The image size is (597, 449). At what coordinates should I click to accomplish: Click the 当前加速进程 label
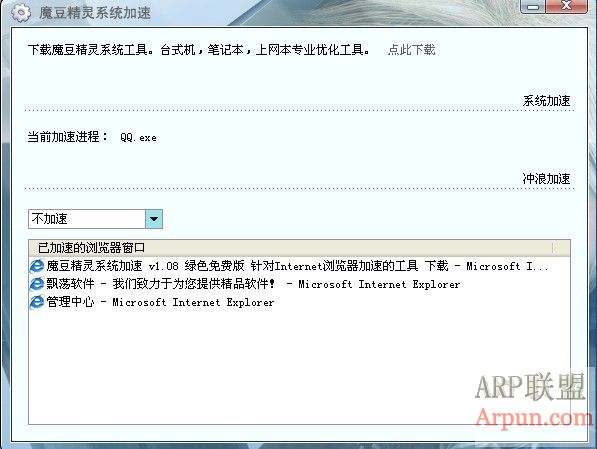(x=67, y=137)
